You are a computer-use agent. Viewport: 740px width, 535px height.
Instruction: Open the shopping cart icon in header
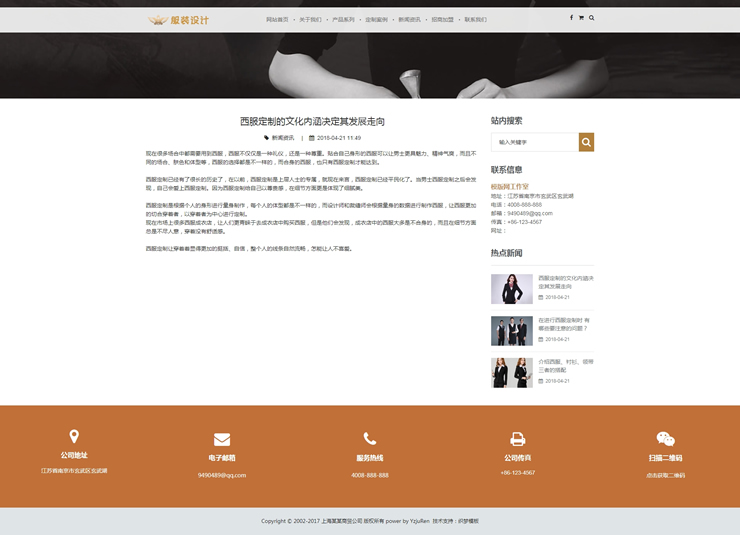point(581,18)
